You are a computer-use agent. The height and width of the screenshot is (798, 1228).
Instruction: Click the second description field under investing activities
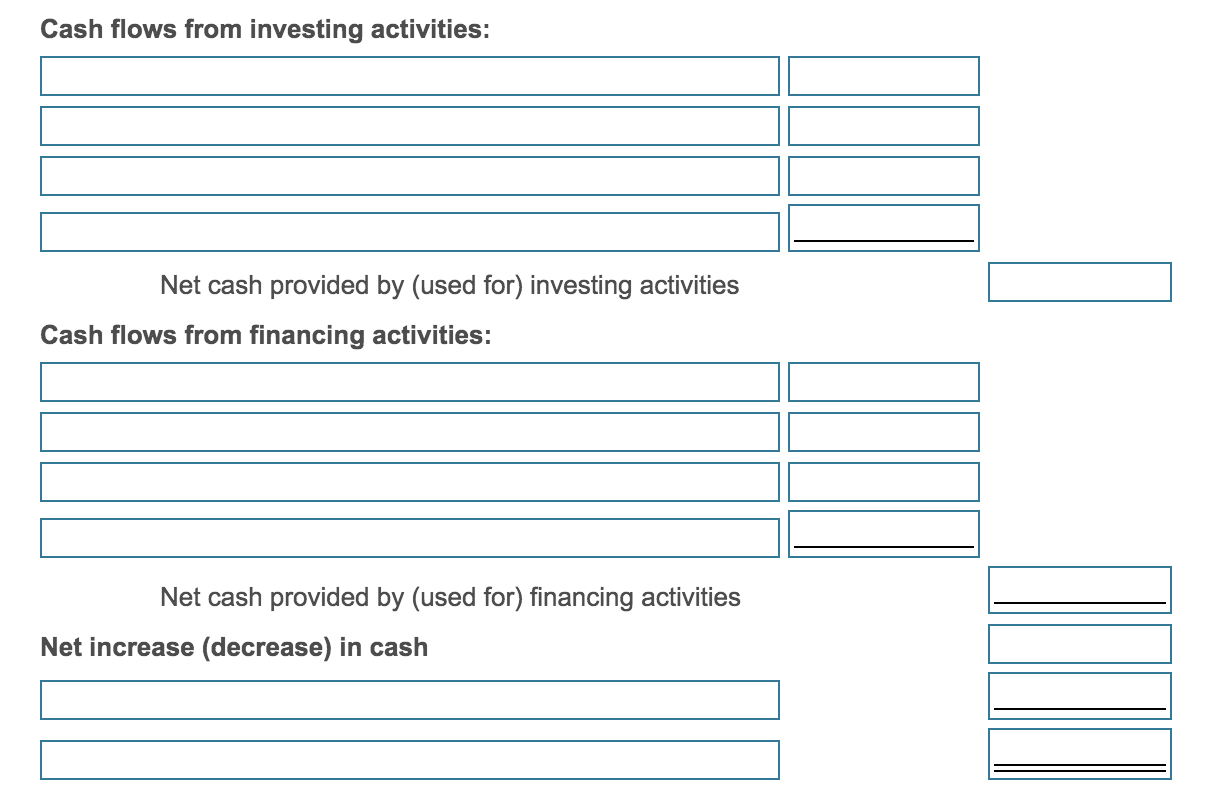[410, 126]
